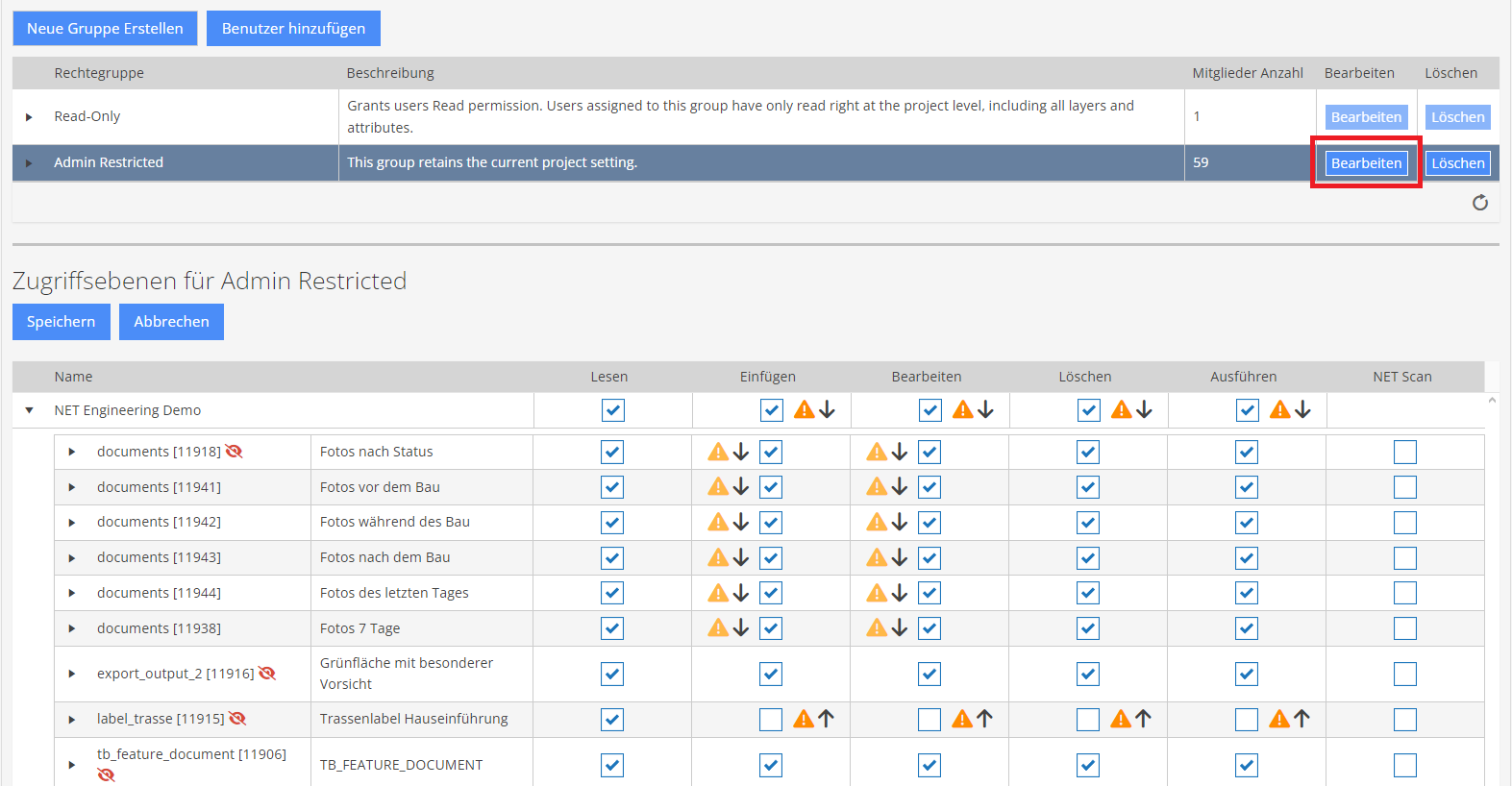Click Bearbeiten warning icon in Fotos während des Bau row
The width and height of the screenshot is (1512, 786).
tap(877, 522)
